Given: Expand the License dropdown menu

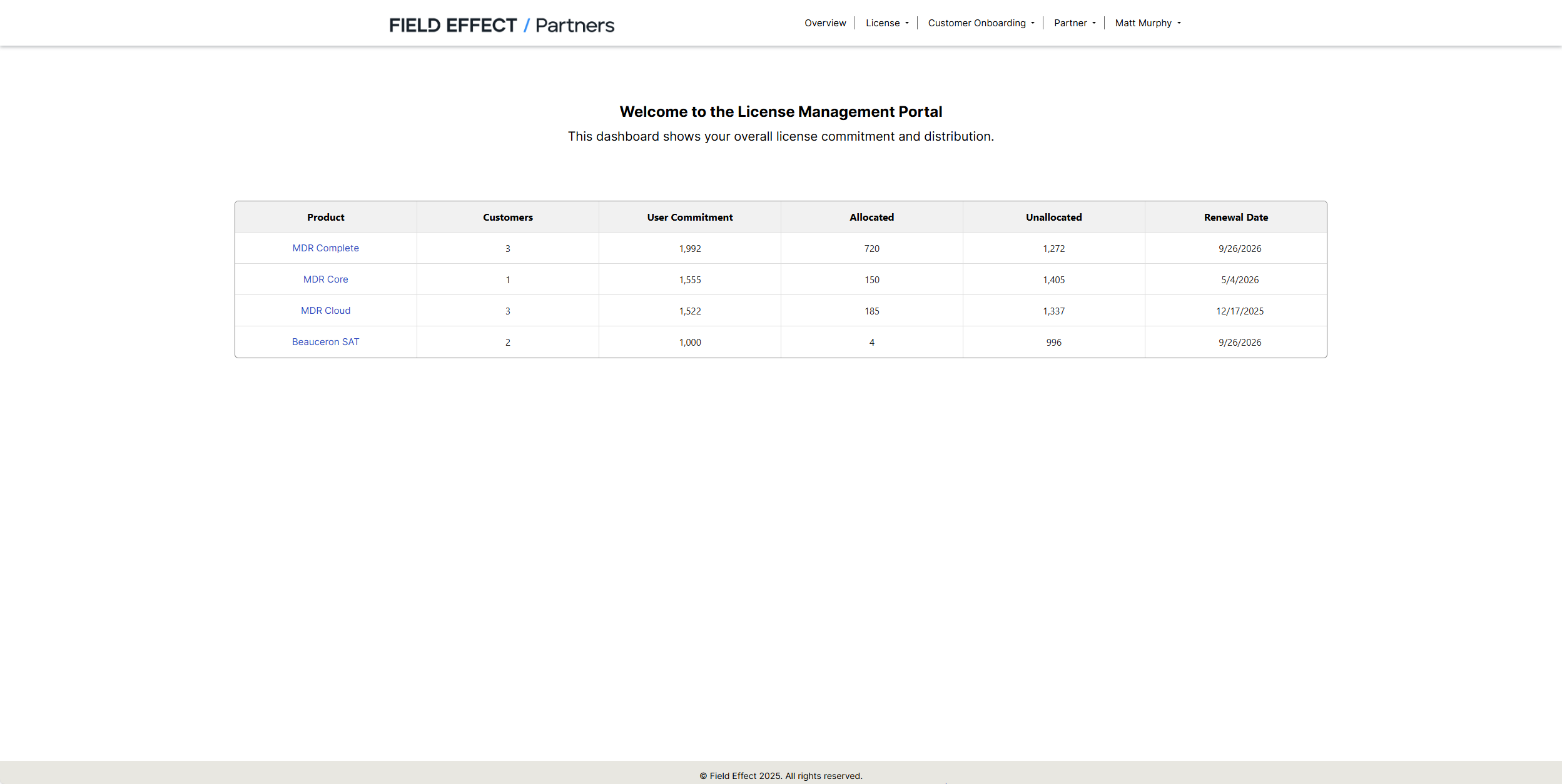Looking at the screenshot, I should click(x=886, y=23).
